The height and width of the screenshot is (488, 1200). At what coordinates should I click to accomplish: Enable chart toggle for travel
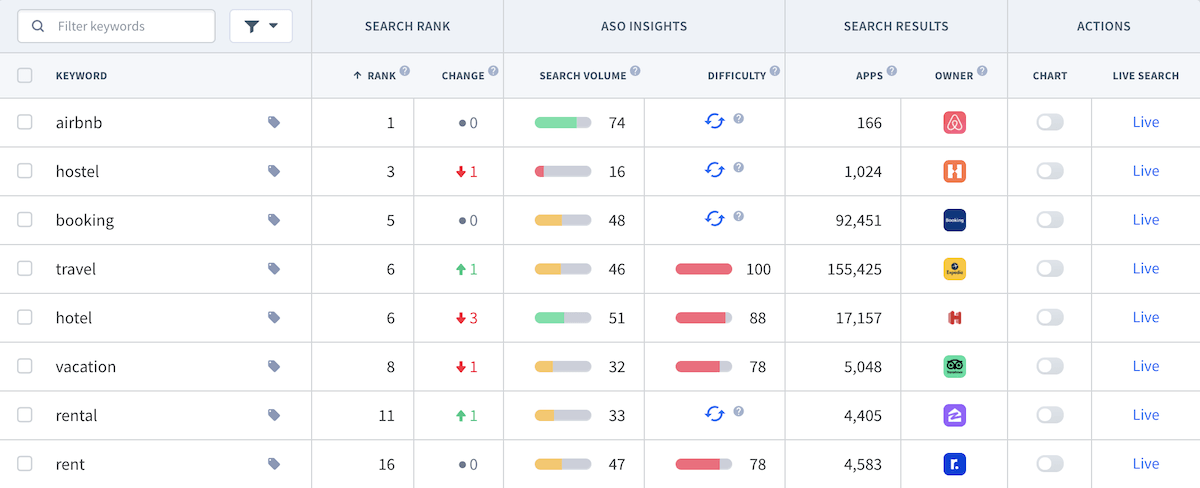(1050, 269)
